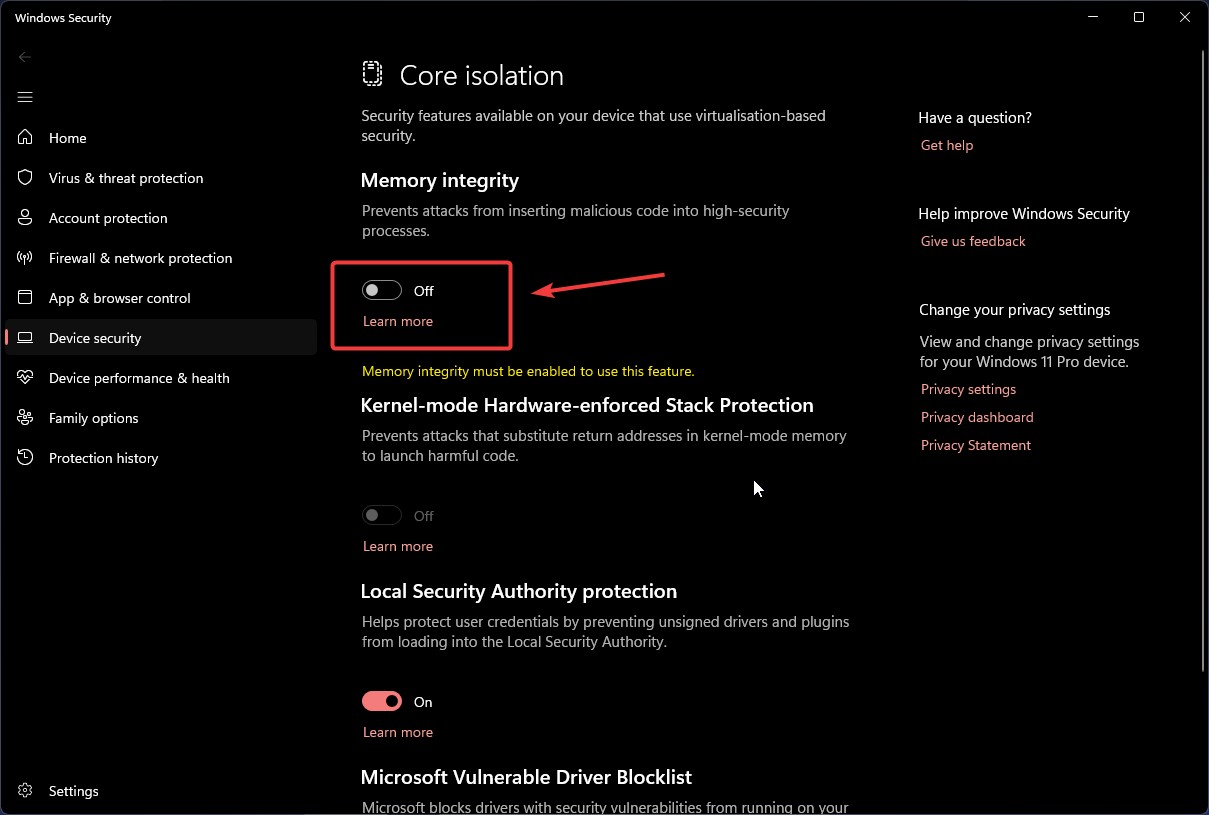Collapse the navigation sidebar with hamburger menu

coord(24,97)
